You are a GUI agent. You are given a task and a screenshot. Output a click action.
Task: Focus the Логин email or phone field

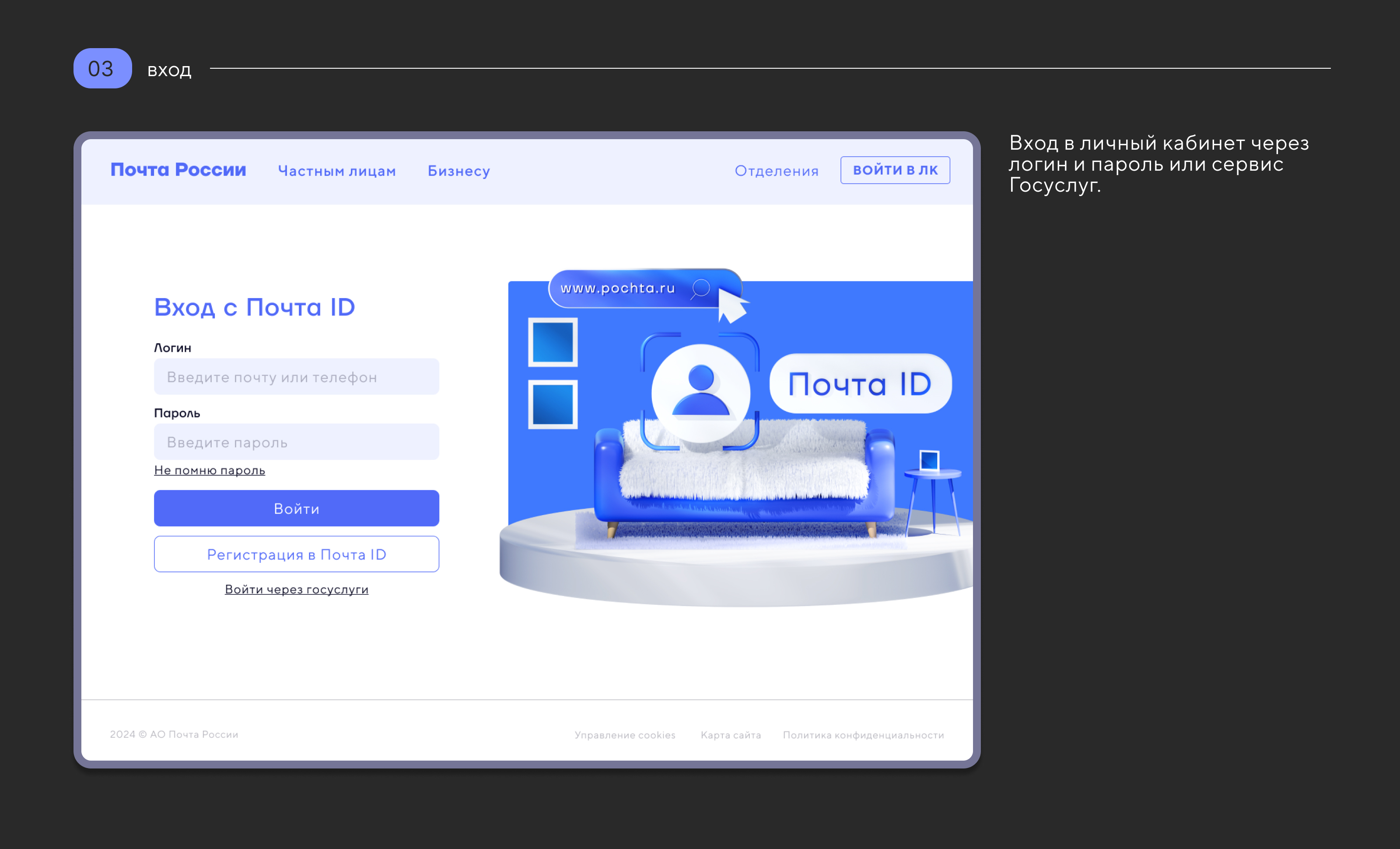pyautogui.click(x=296, y=377)
